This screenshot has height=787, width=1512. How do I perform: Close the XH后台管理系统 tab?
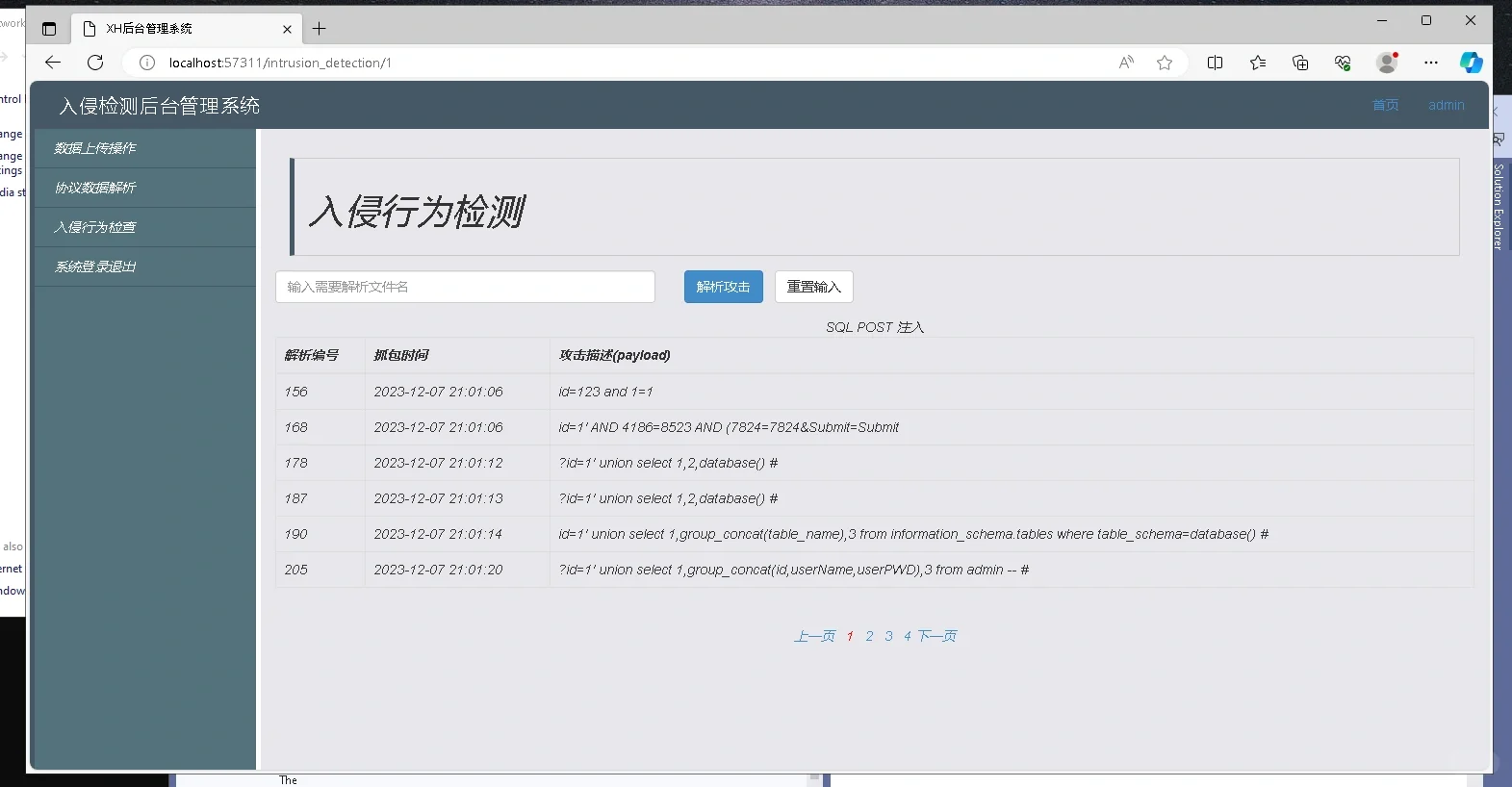point(287,29)
